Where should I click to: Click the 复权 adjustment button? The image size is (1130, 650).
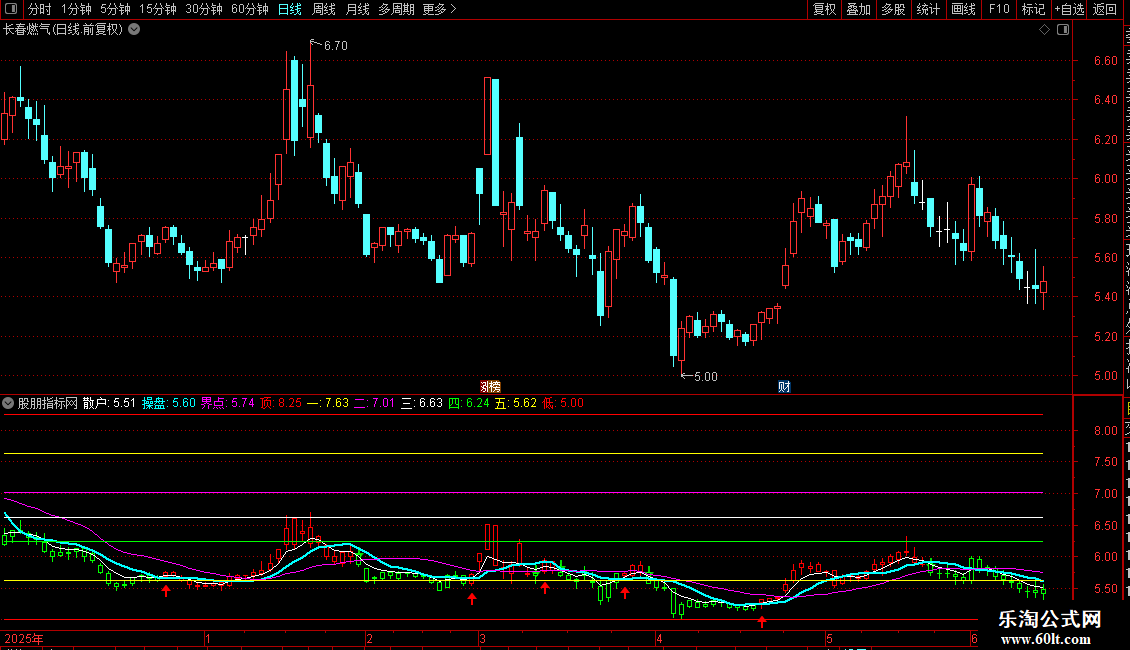tap(824, 9)
